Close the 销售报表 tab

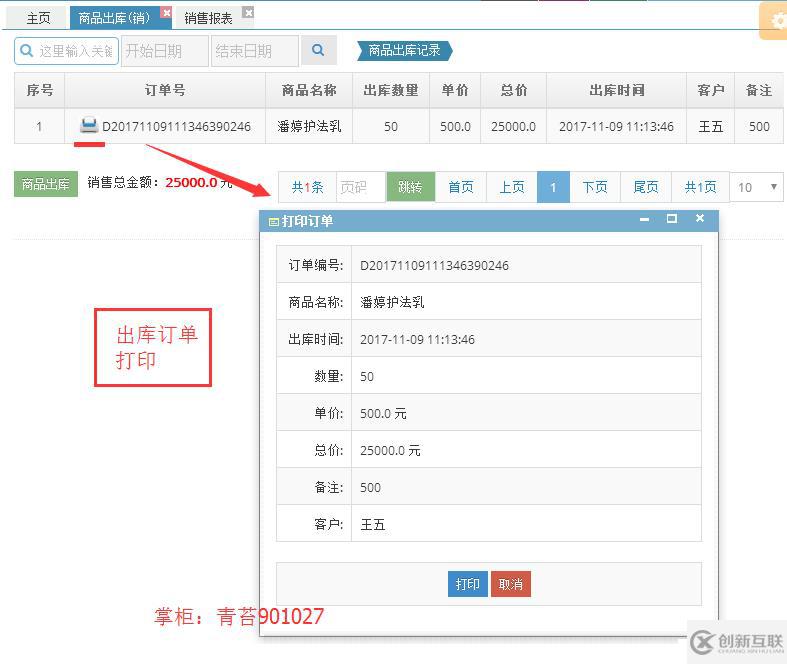point(248,13)
